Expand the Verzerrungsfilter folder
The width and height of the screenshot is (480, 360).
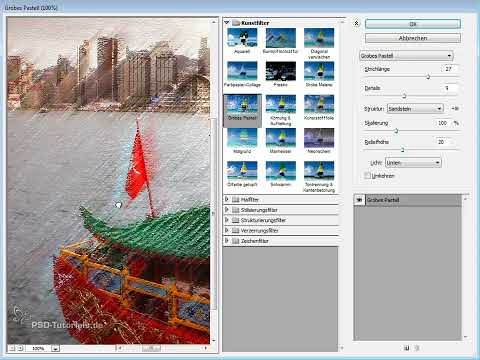(227, 230)
